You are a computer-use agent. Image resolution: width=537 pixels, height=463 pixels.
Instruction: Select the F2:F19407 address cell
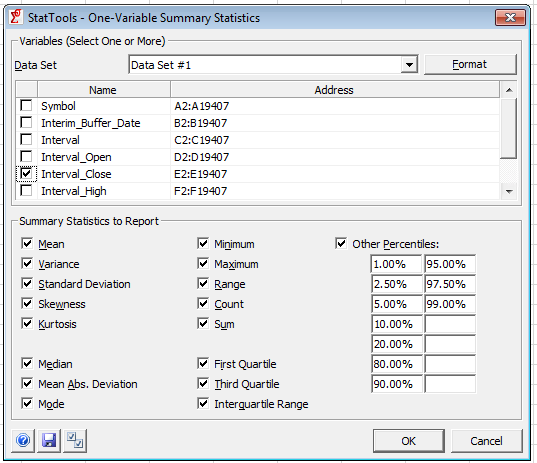point(335,191)
